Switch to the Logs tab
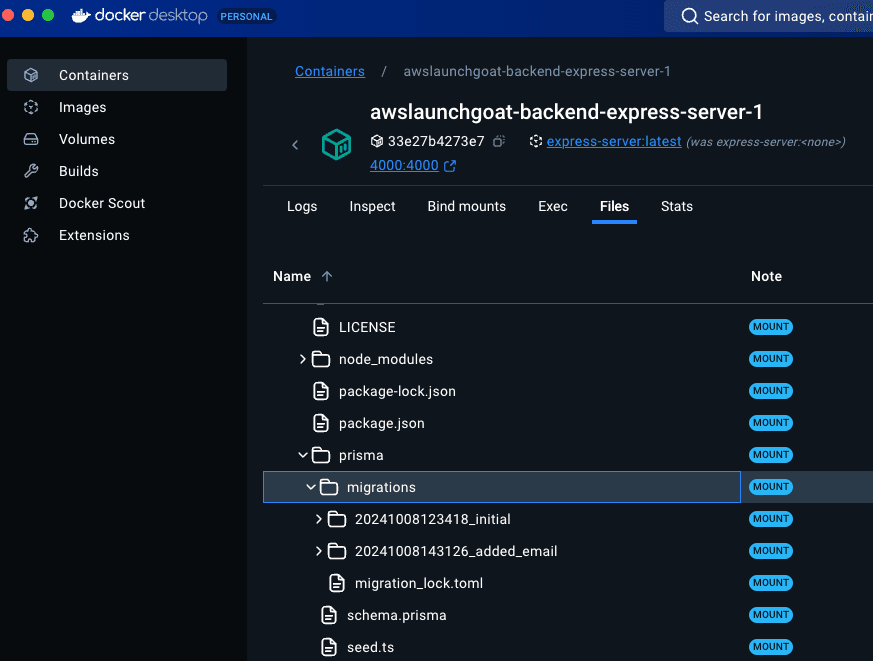The height and width of the screenshot is (661, 873). [x=302, y=206]
